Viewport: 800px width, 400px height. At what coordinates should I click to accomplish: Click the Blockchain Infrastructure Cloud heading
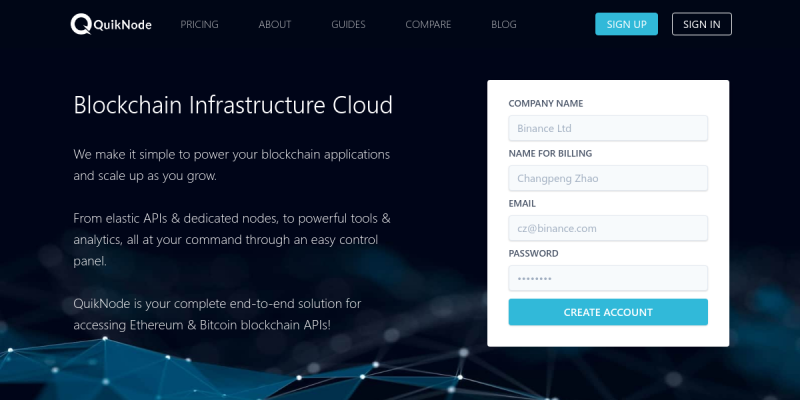click(233, 105)
